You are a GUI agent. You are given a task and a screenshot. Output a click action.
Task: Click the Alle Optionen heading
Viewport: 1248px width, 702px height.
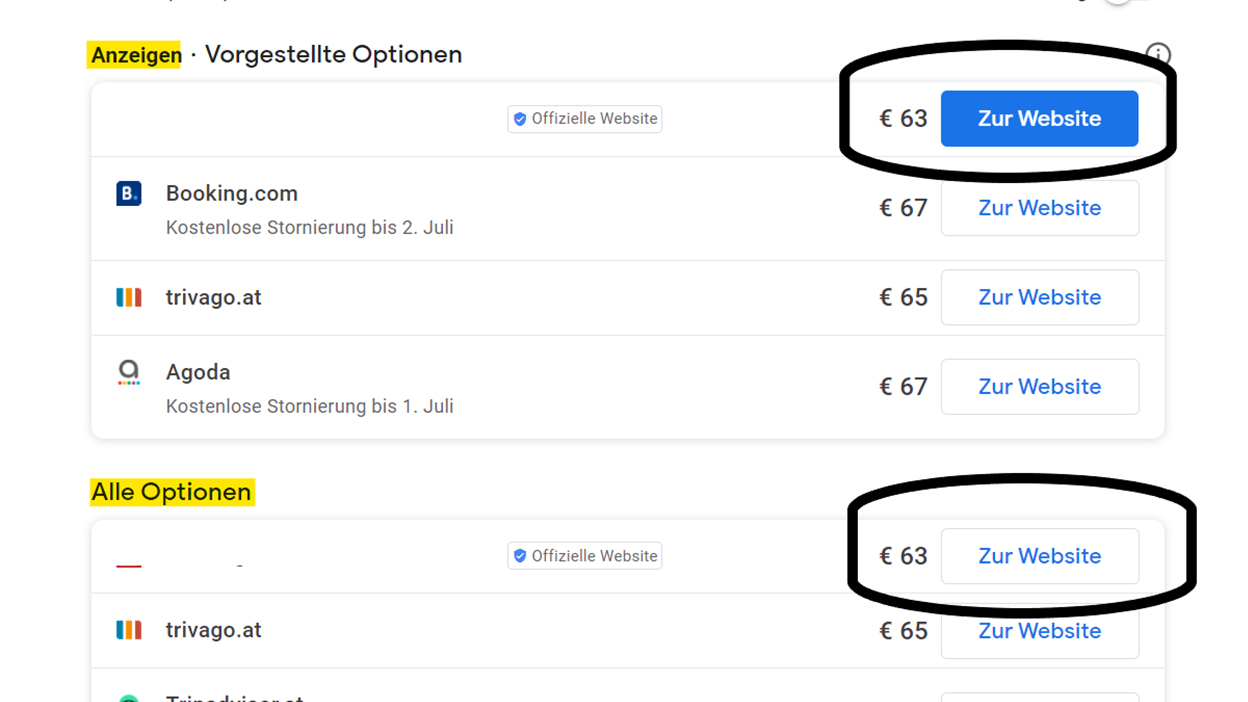[x=171, y=492]
